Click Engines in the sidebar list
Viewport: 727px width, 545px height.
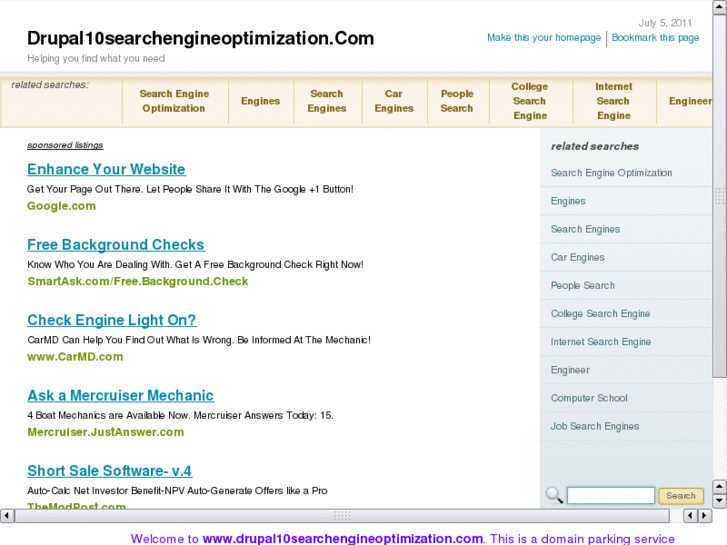coord(568,201)
